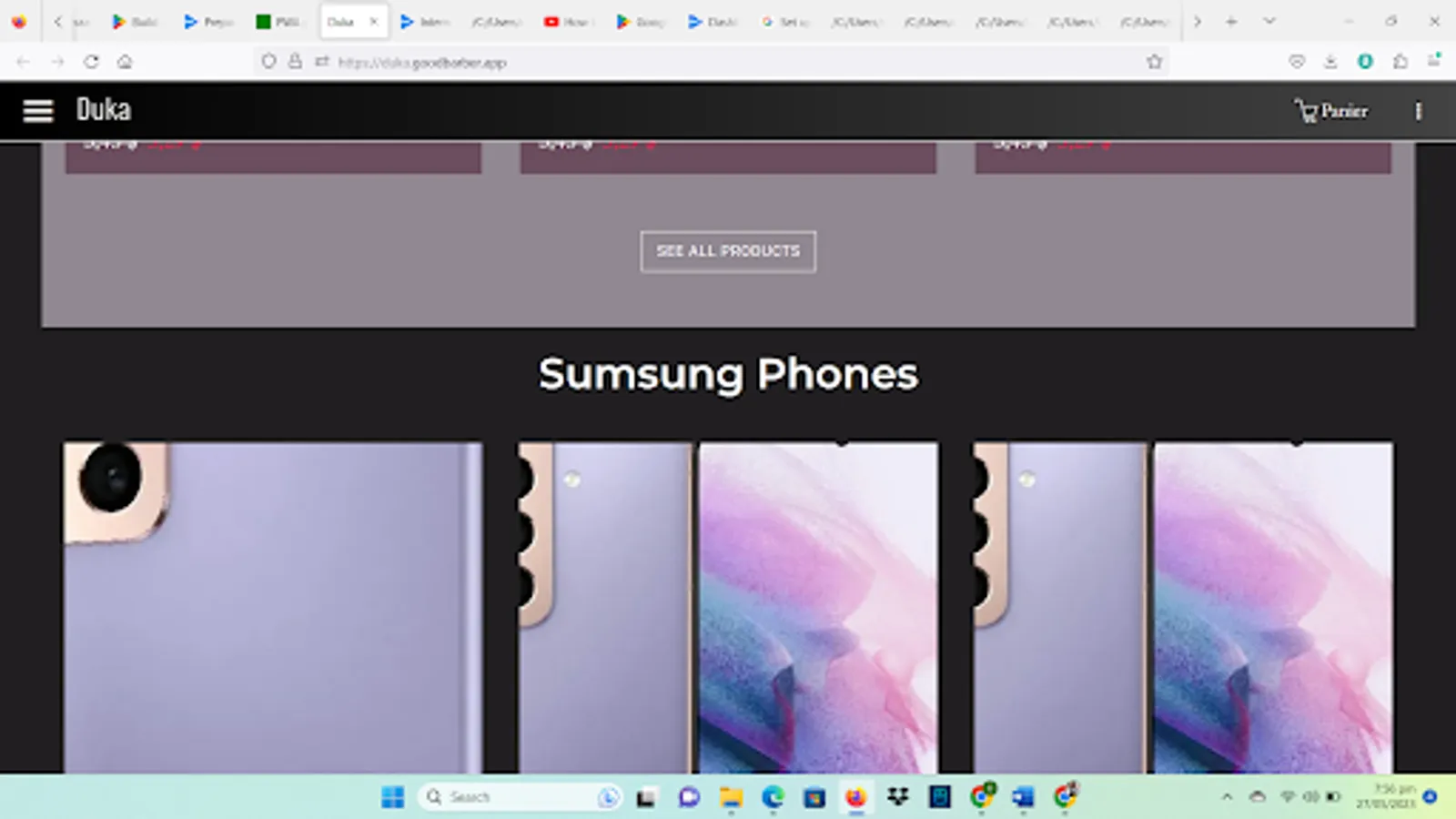The height and width of the screenshot is (819, 1456).
Task: Open Dropbox from the taskbar
Action: coord(898,798)
